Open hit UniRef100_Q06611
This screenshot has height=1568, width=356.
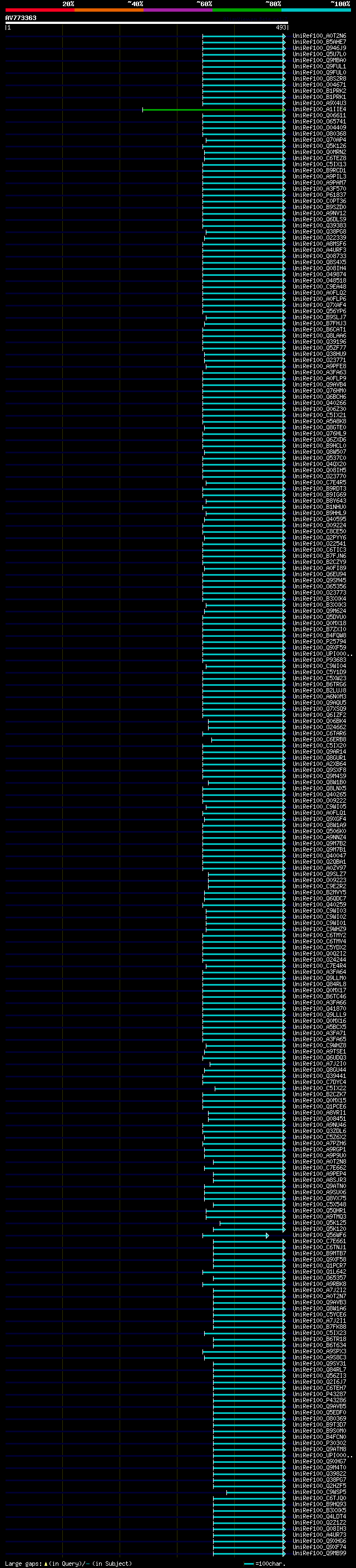[319, 116]
